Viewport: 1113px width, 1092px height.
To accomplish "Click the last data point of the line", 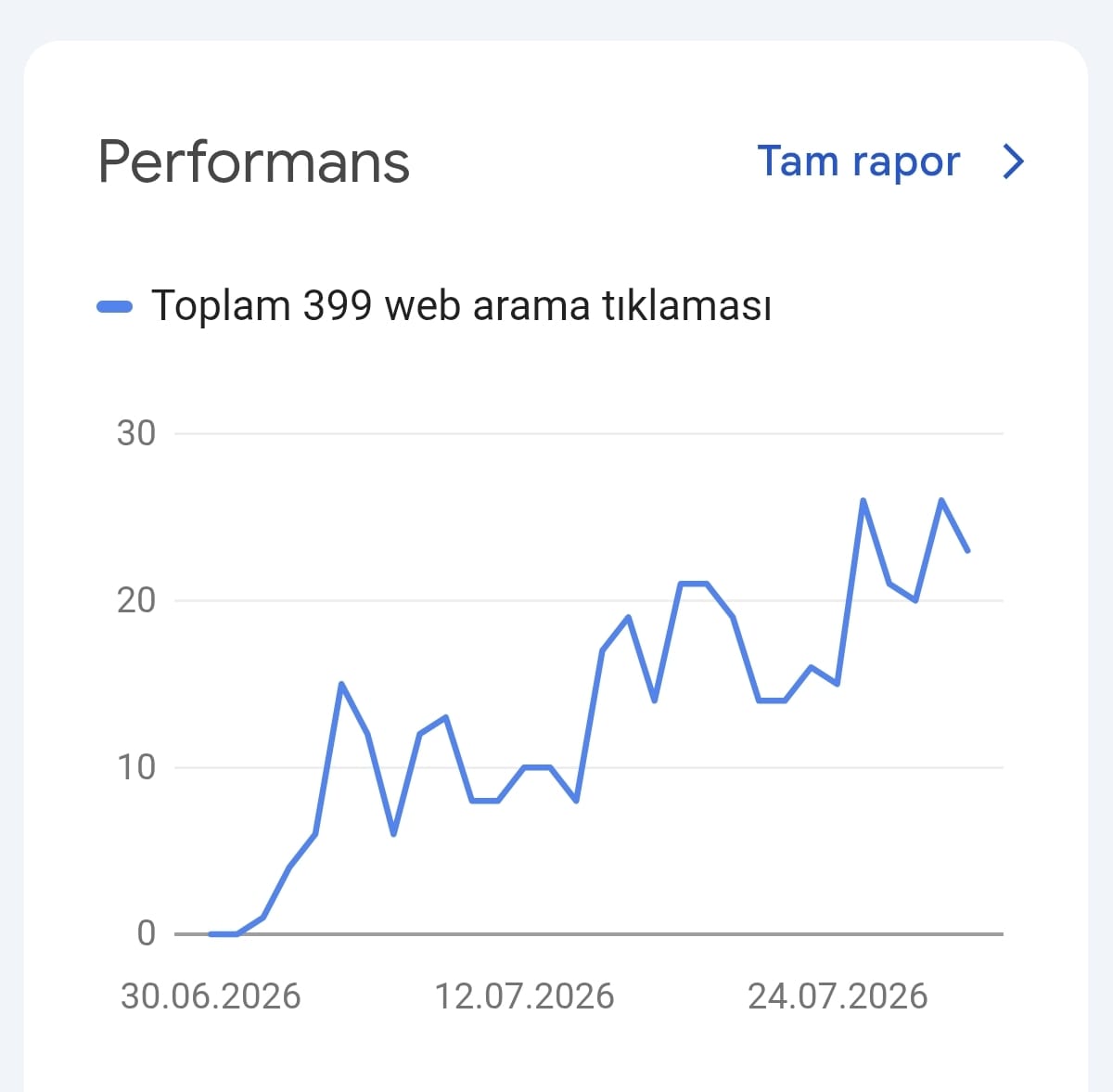I will click(967, 551).
